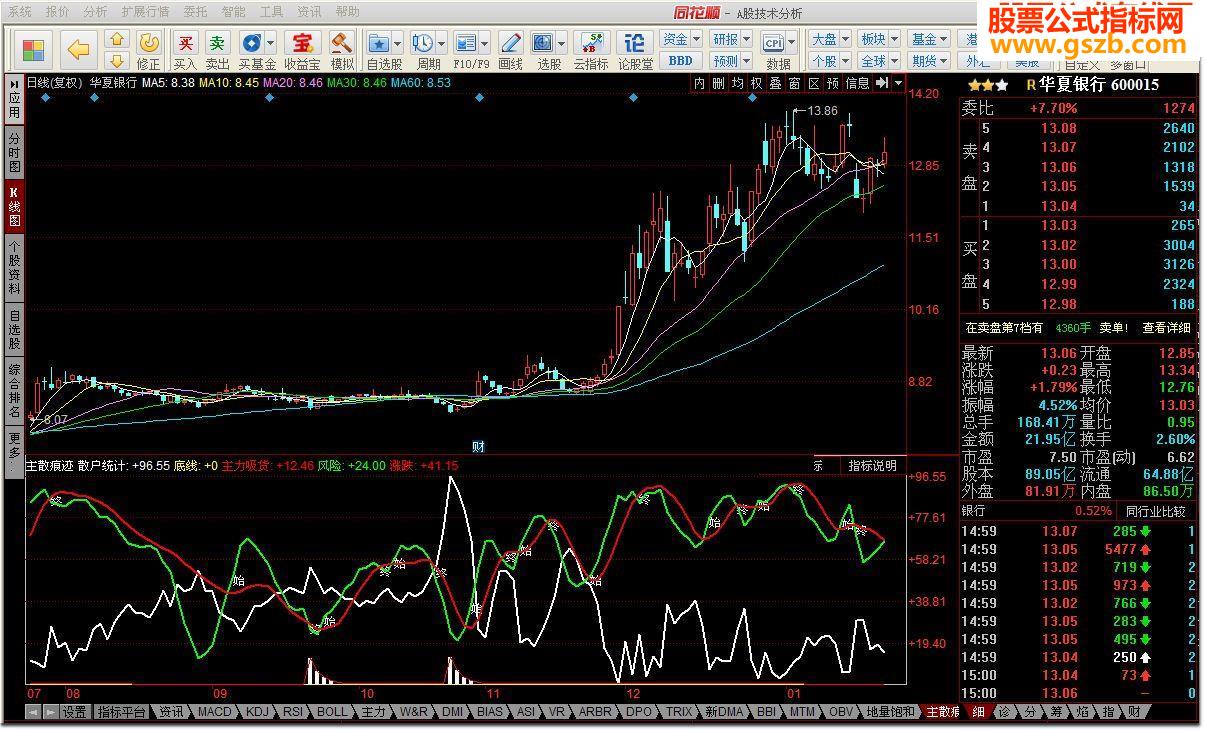Viewport: 1205px width, 730px height.
Task: Click the yellow down arrow button
Action: coord(117,61)
